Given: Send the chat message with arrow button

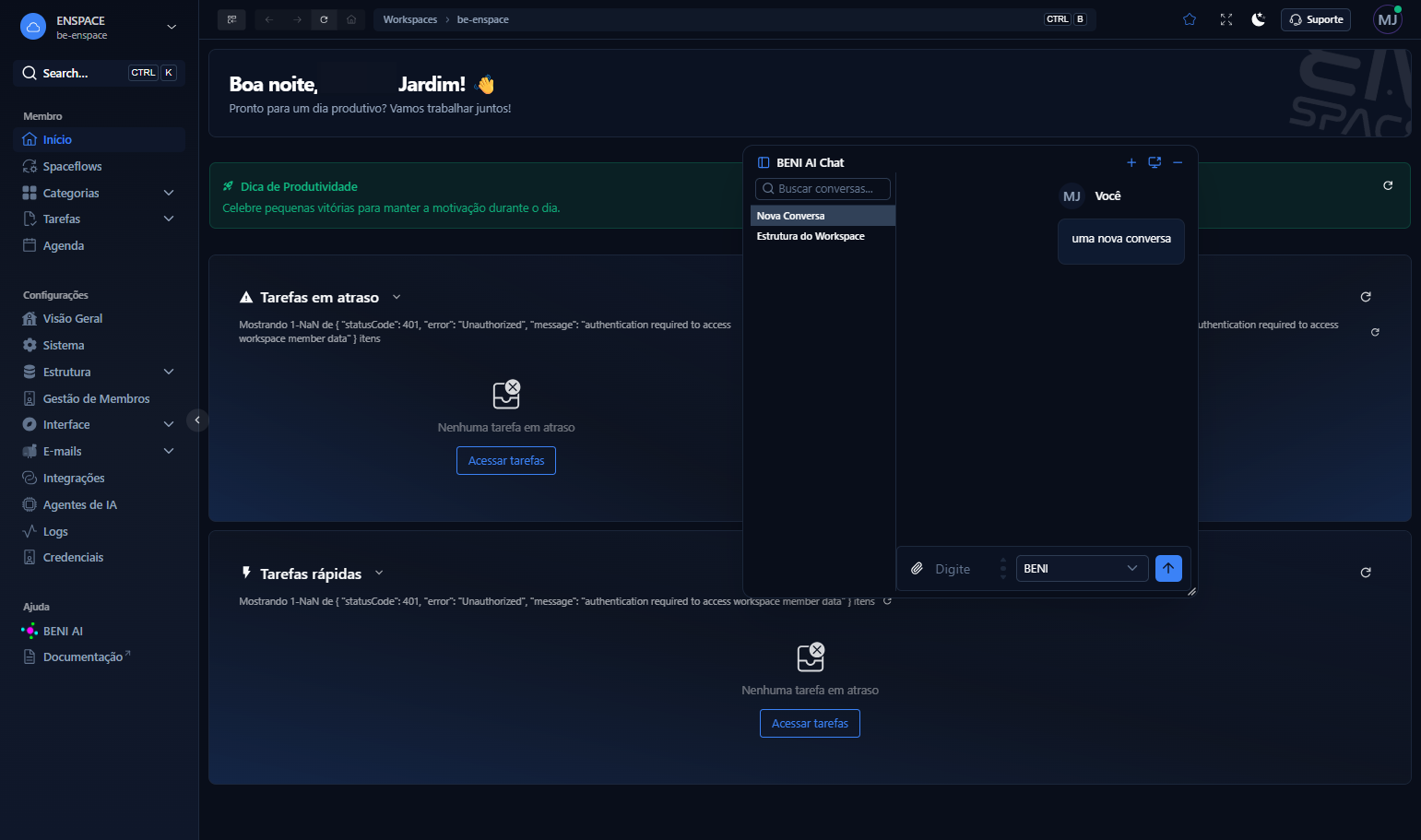Looking at the screenshot, I should (x=1168, y=569).
